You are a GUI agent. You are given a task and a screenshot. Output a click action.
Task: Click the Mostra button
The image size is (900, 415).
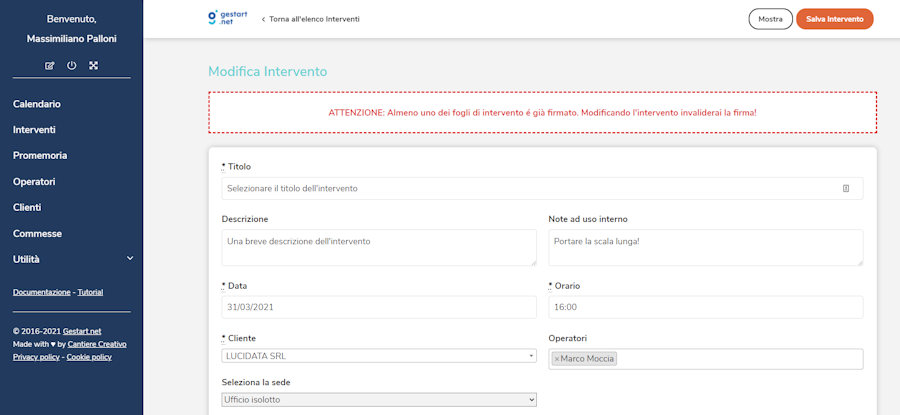click(770, 19)
